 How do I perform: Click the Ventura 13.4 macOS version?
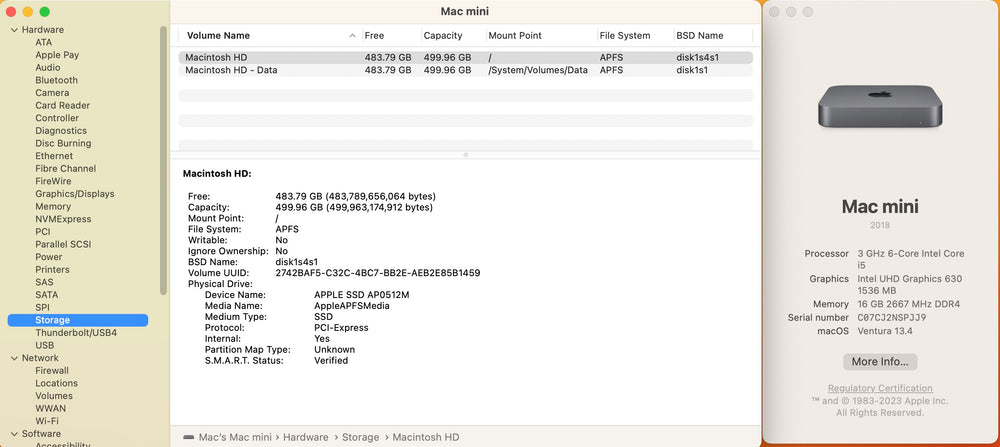tap(885, 331)
